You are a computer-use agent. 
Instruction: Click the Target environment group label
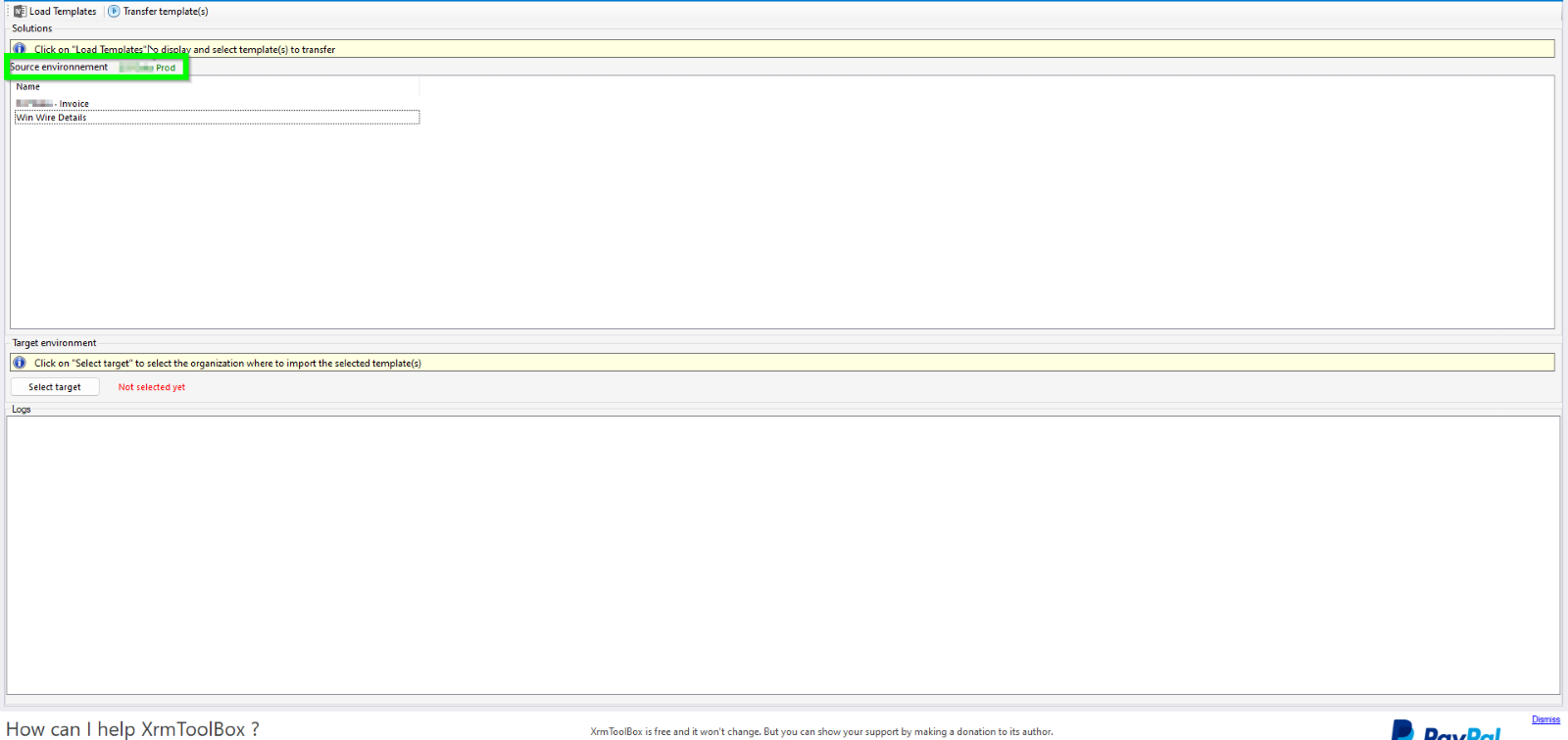(x=54, y=343)
